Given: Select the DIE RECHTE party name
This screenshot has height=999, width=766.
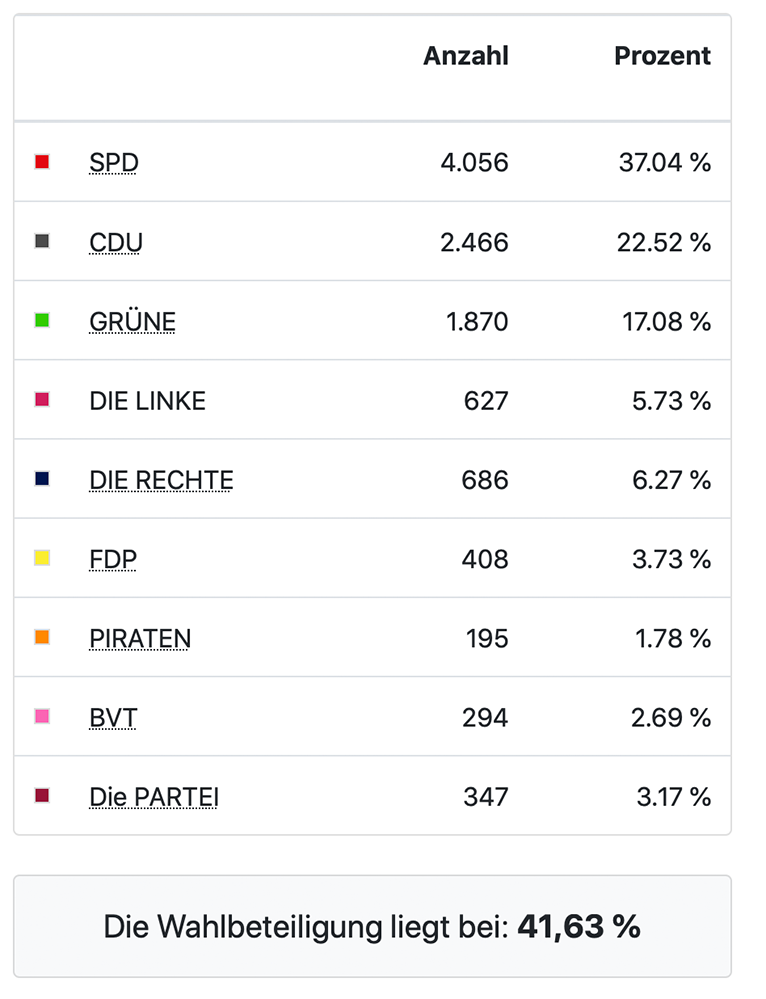Looking at the screenshot, I should click(x=161, y=481).
